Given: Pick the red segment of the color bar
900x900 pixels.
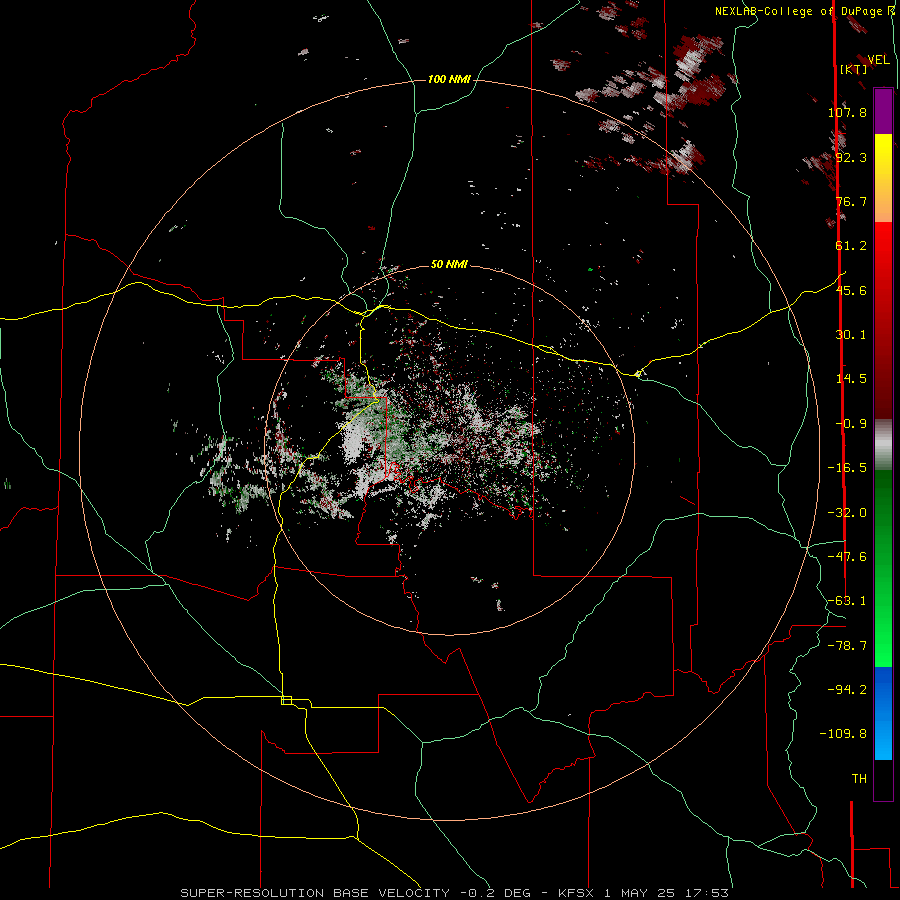Looking at the screenshot, I should coord(883,320).
